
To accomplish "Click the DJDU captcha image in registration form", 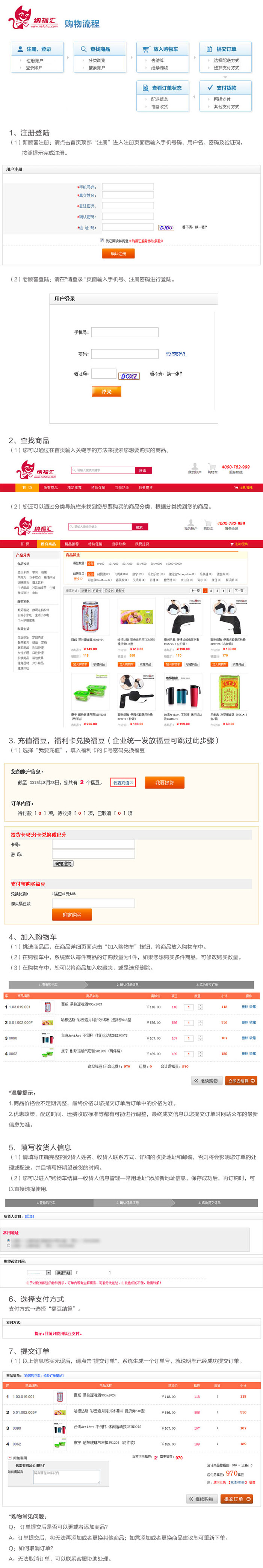I will tap(166, 227).
